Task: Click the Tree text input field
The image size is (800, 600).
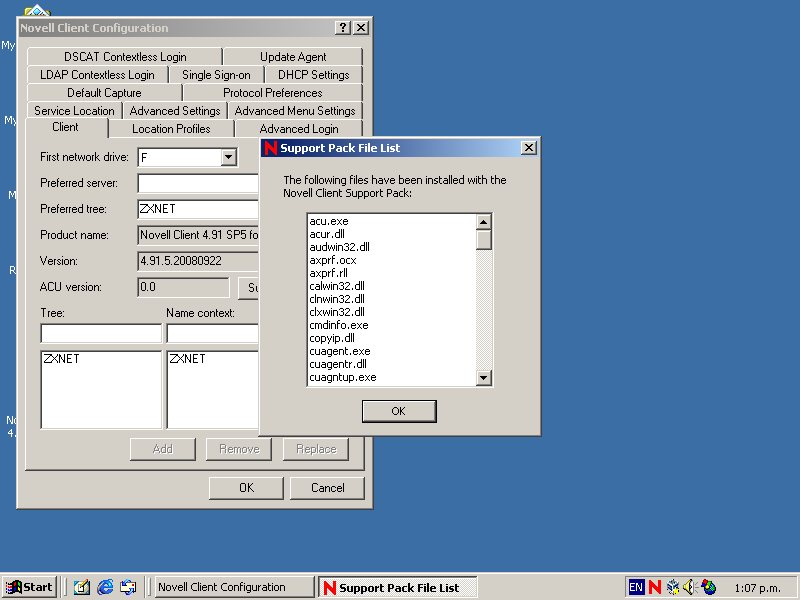Action: pos(101,334)
